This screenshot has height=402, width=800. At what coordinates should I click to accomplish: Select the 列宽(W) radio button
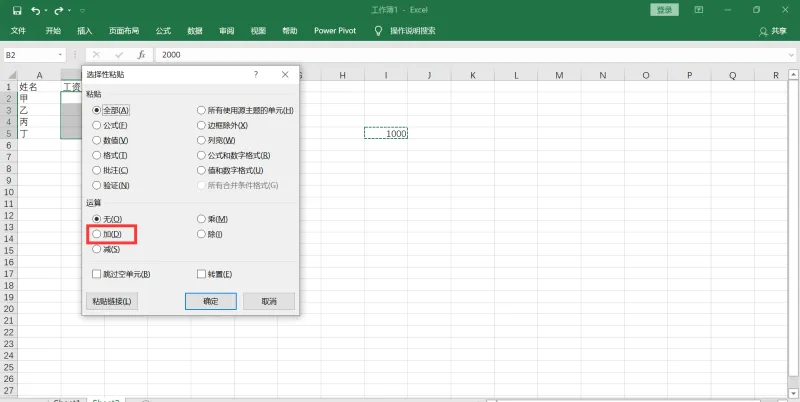(201, 140)
